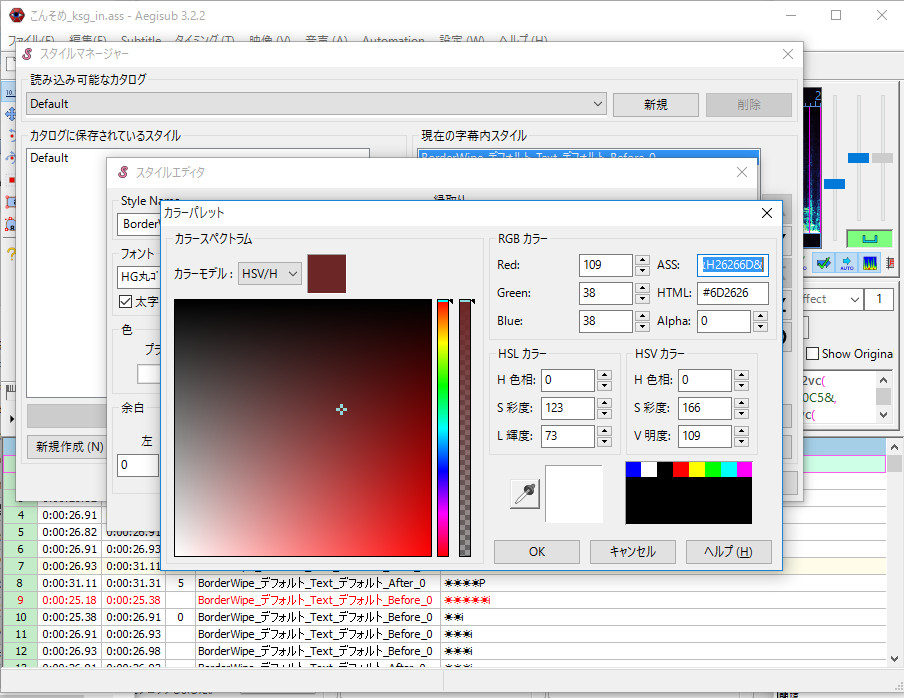Select subtitle row 12 starting 0:00:26.93
Screen dimensions: 904x698
(444, 651)
